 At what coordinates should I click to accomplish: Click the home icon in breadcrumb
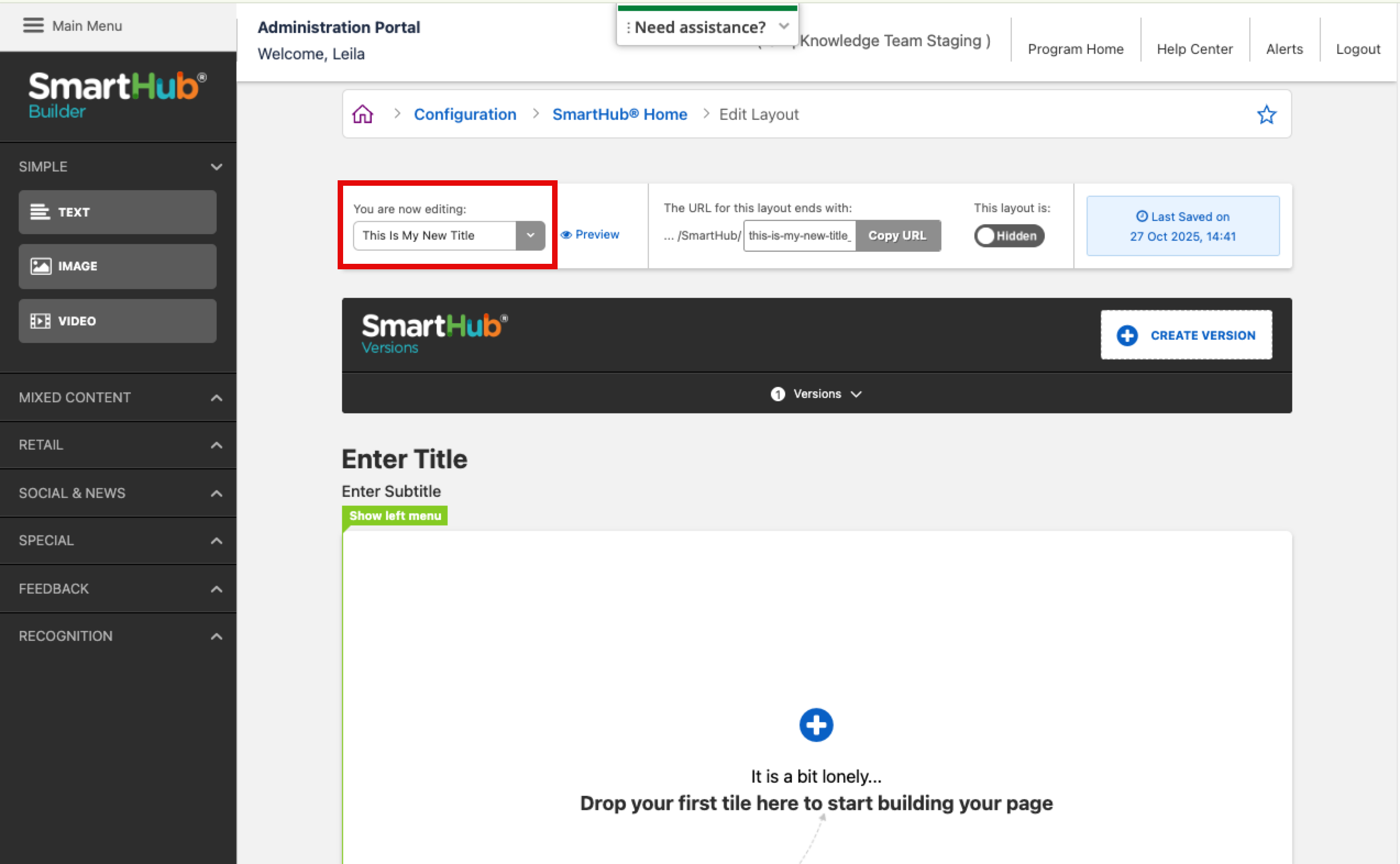point(362,114)
